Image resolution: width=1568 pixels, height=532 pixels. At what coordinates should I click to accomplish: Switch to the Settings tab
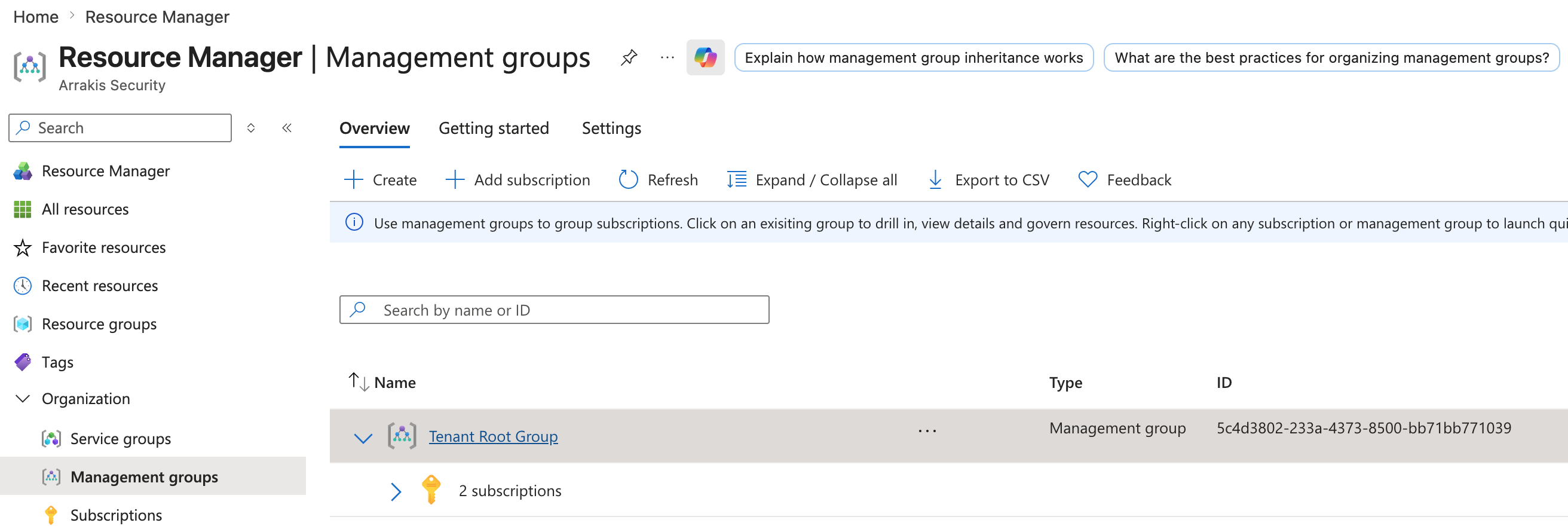tap(611, 129)
